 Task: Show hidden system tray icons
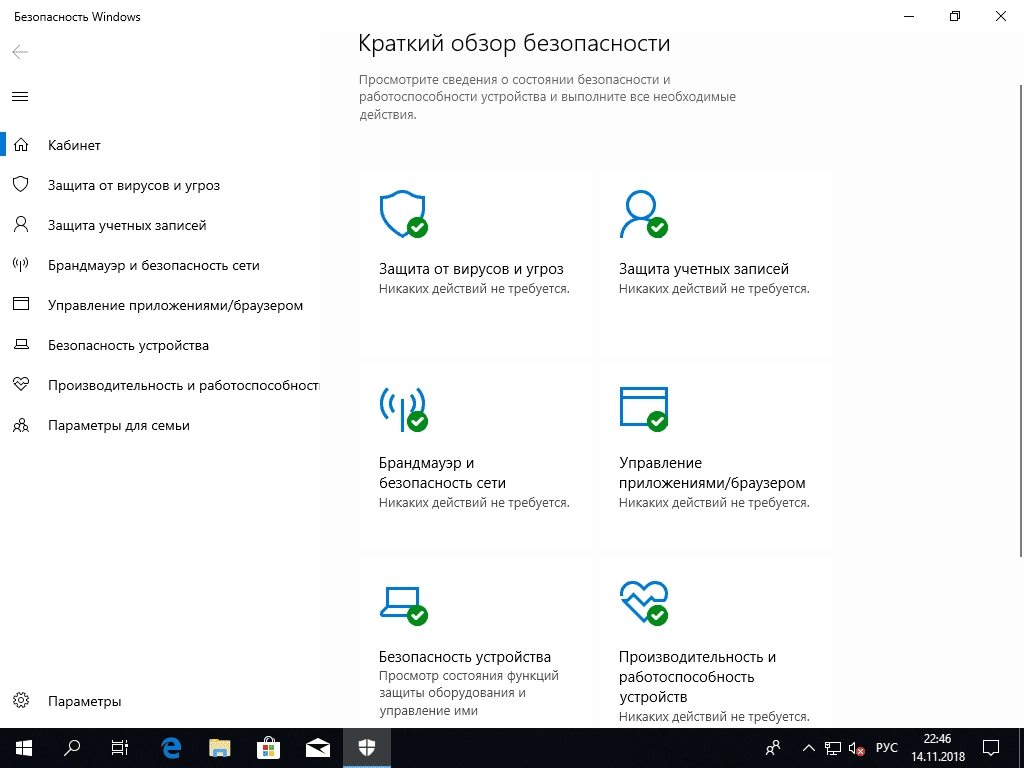808,748
